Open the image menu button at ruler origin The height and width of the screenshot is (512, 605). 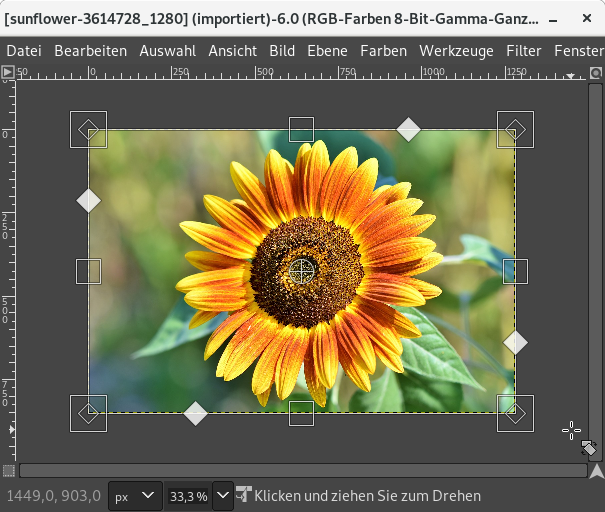click(8, 72)
